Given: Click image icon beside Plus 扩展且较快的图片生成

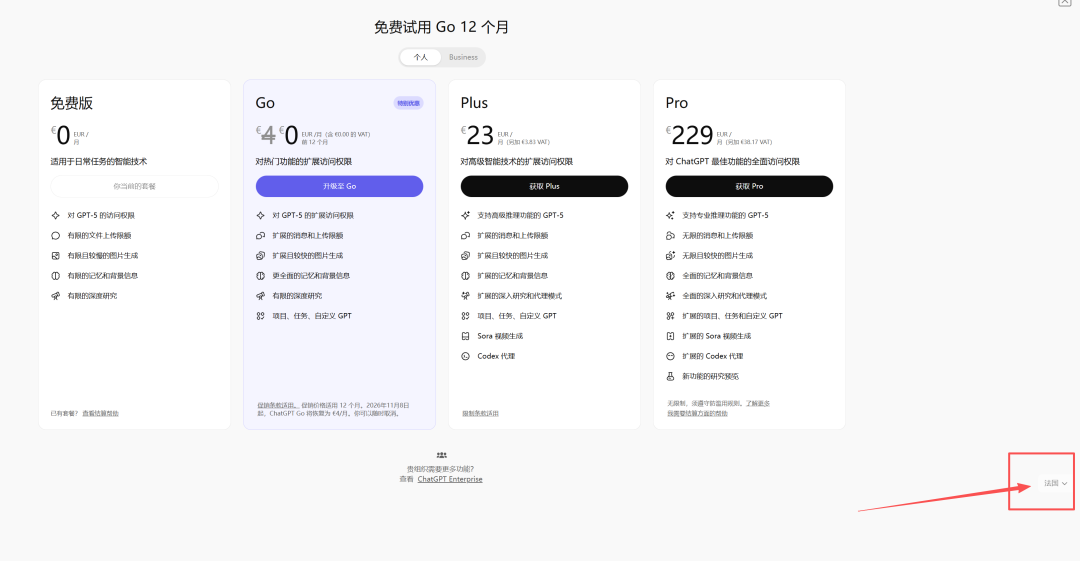Looking at the screenshot, I should click(466, 256).
